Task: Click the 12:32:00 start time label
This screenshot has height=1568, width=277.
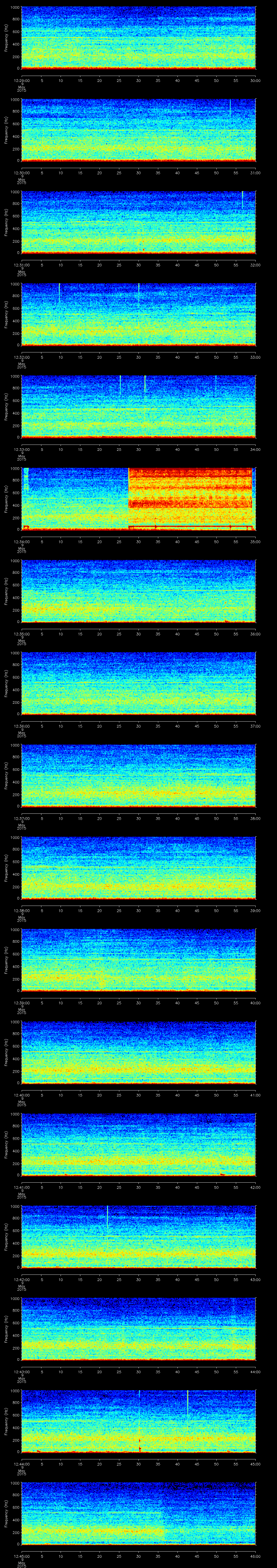Action: point(21,357)
